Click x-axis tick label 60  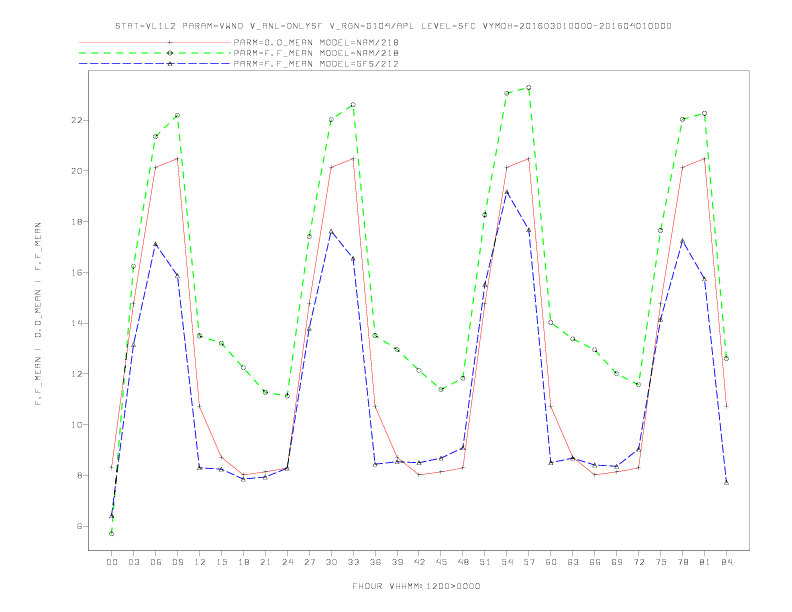(551, 562)
